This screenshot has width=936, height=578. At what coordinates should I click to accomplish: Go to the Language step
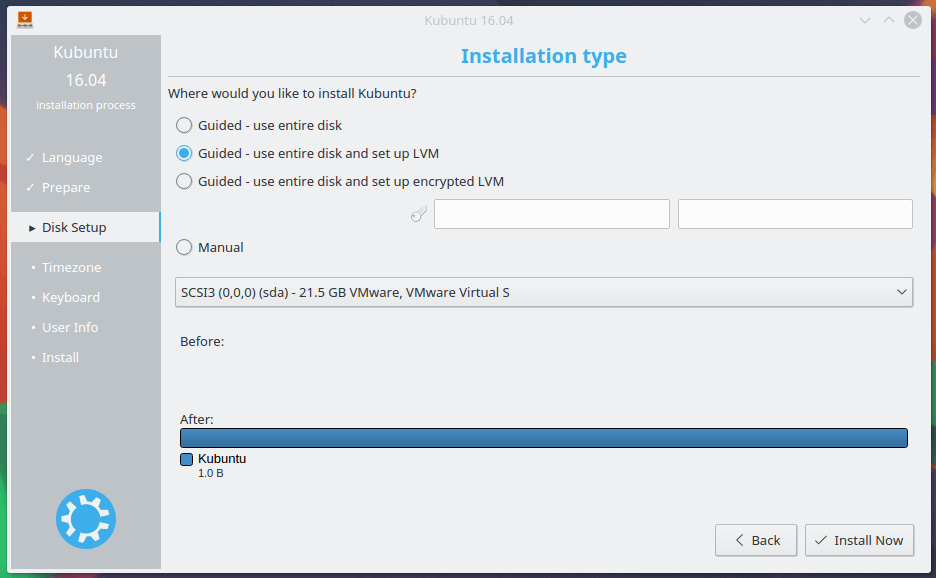tap(72, 158)
